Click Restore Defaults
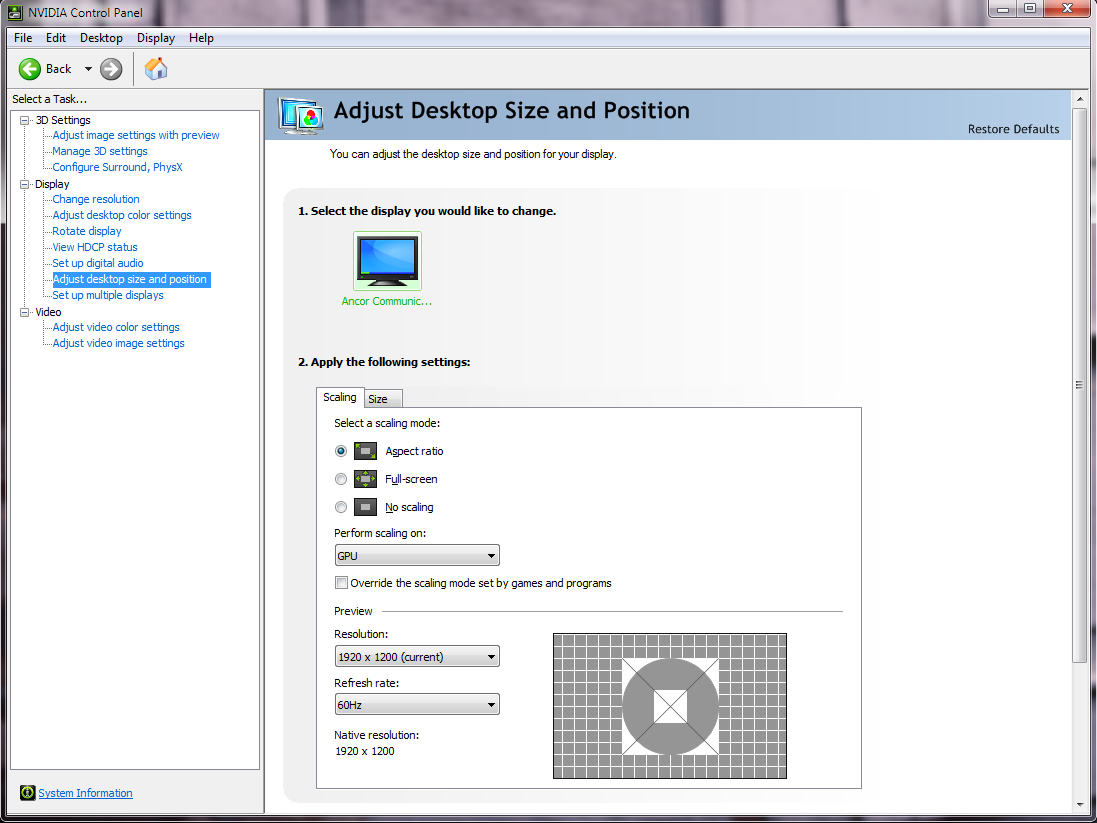This screenshot has width=1097, height=823. (1013, 129)
